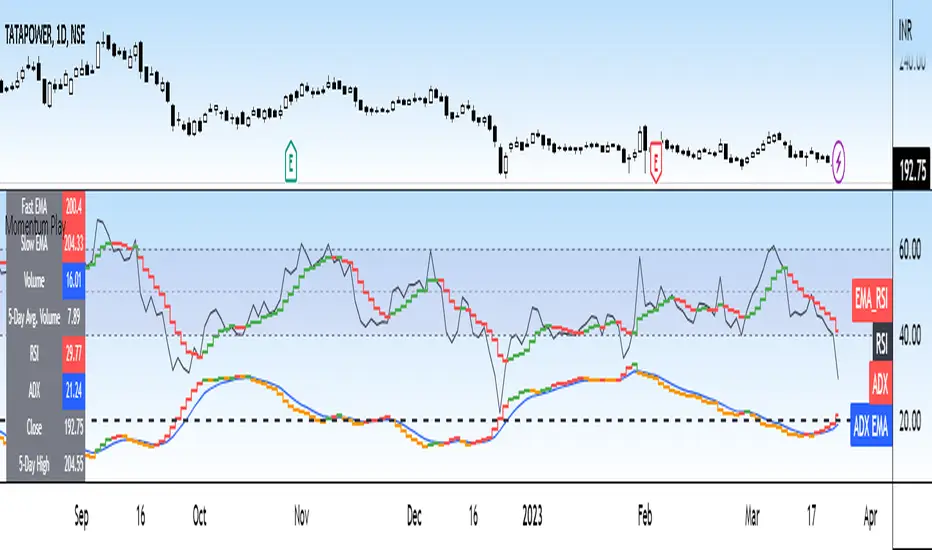Click the Nov label on time axis
The height and width of the screenshot is (550, 932).
tap(301, 516)
